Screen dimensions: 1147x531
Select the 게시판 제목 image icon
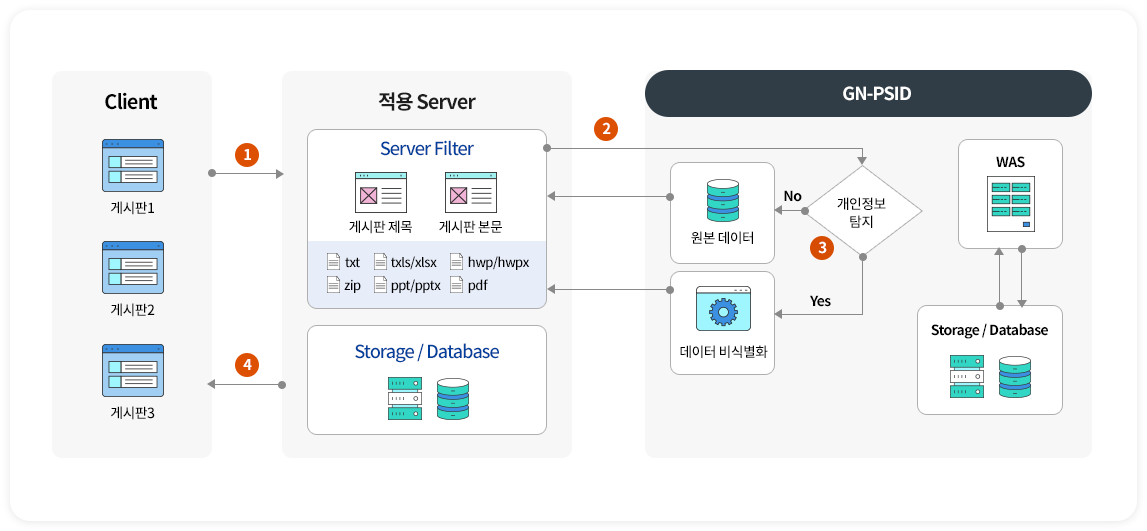click(380, 192)
